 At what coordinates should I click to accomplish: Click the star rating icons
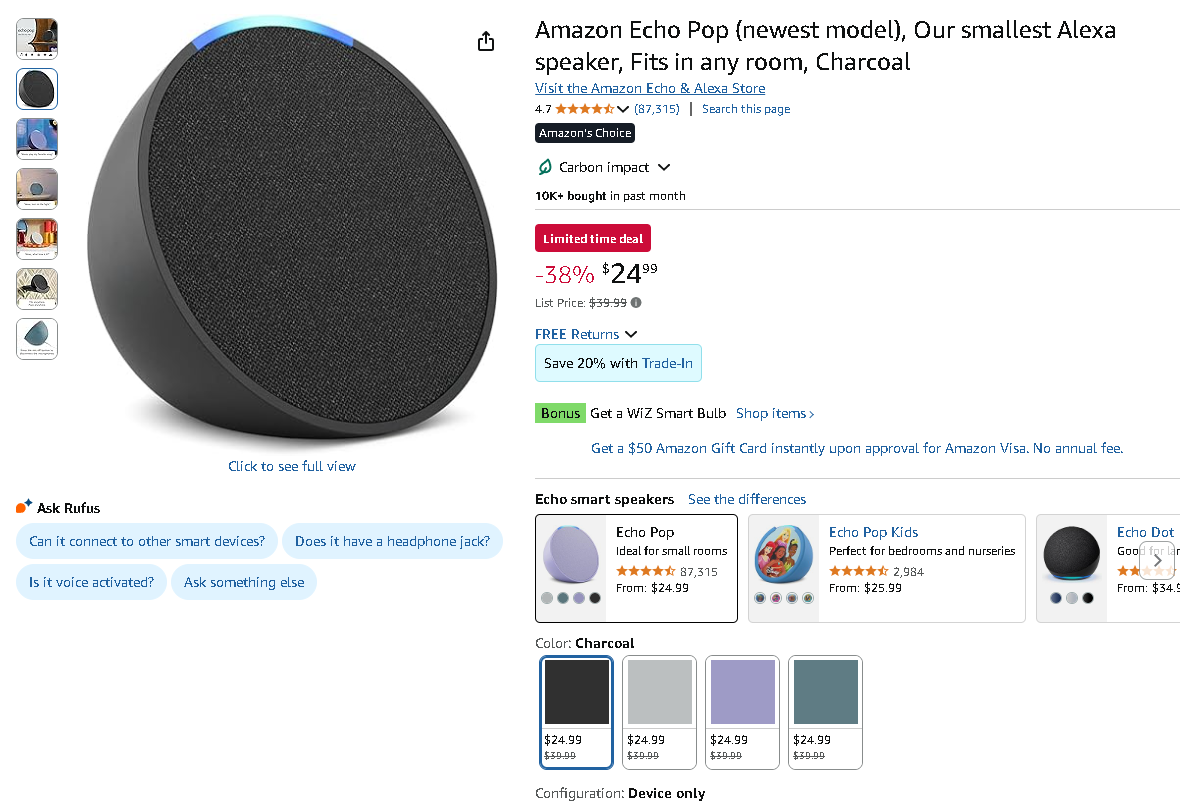(584, 109)
